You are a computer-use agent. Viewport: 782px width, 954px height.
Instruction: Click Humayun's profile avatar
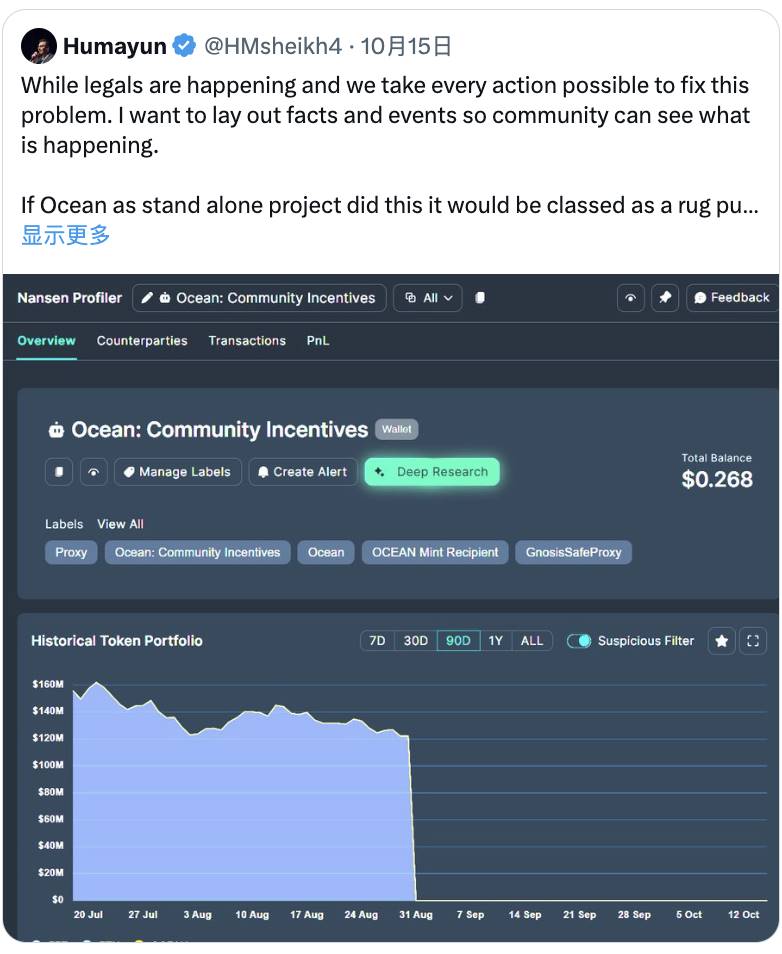(39, 46)
